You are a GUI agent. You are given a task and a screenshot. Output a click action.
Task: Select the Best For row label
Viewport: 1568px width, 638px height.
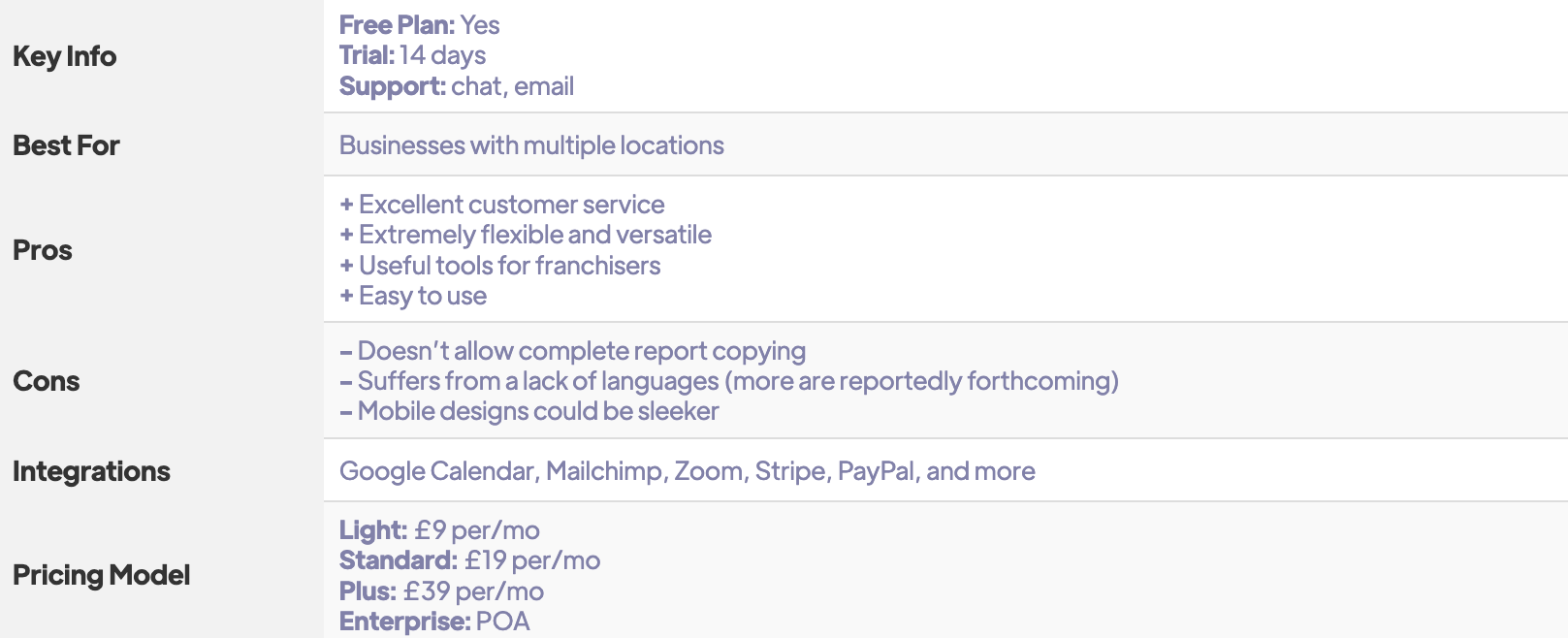point(66,145)
